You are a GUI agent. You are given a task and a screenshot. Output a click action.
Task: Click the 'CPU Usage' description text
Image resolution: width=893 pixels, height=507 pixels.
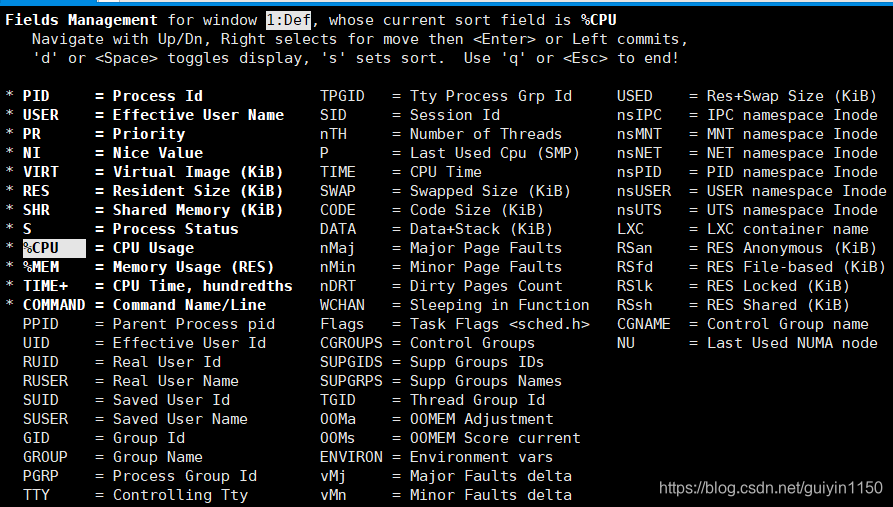coord(153,248)
